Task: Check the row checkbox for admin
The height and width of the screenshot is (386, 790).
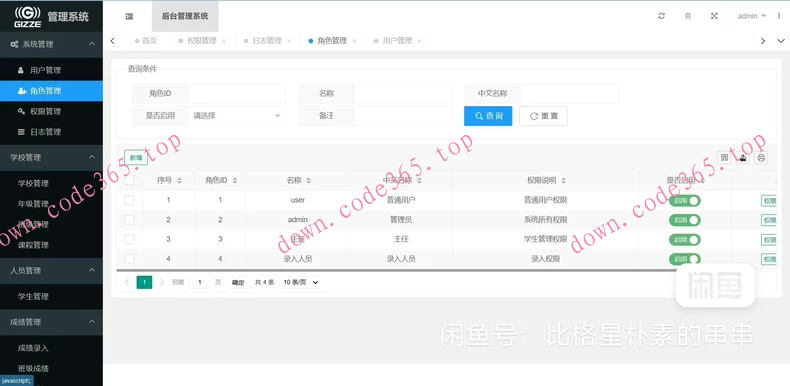Action: point(129,220)
